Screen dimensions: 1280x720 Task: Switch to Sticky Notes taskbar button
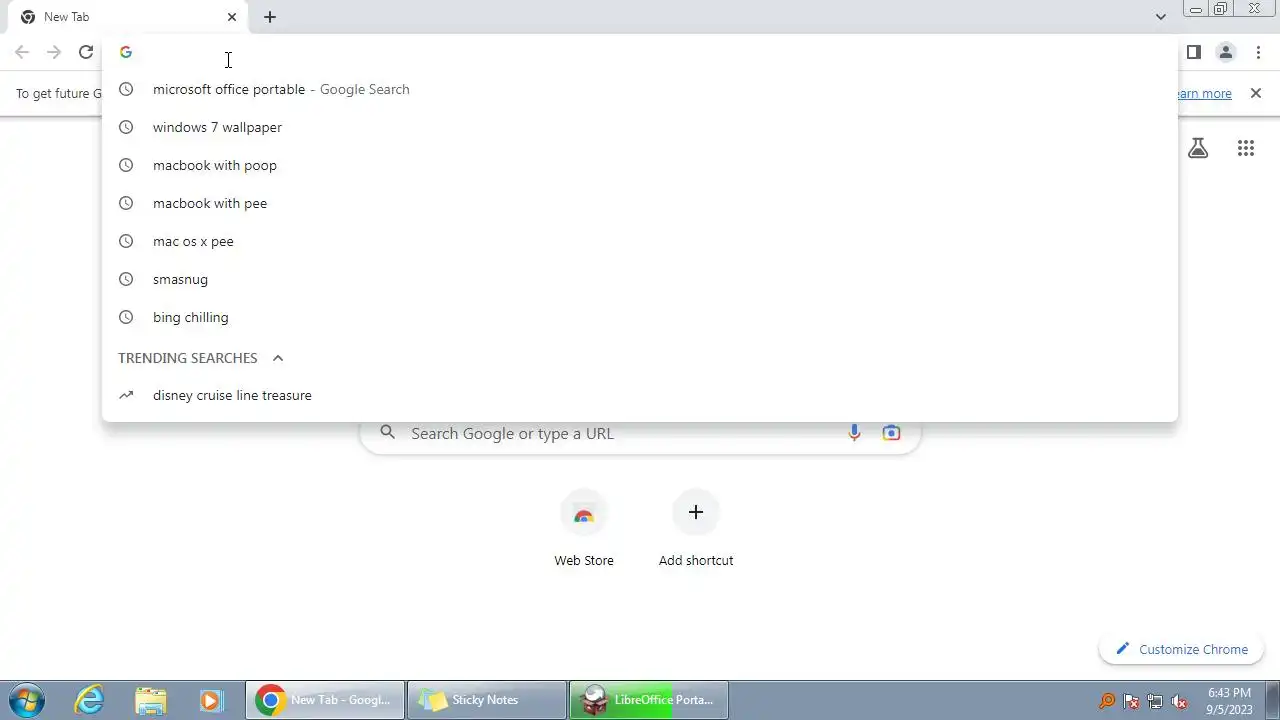(487, 700)
